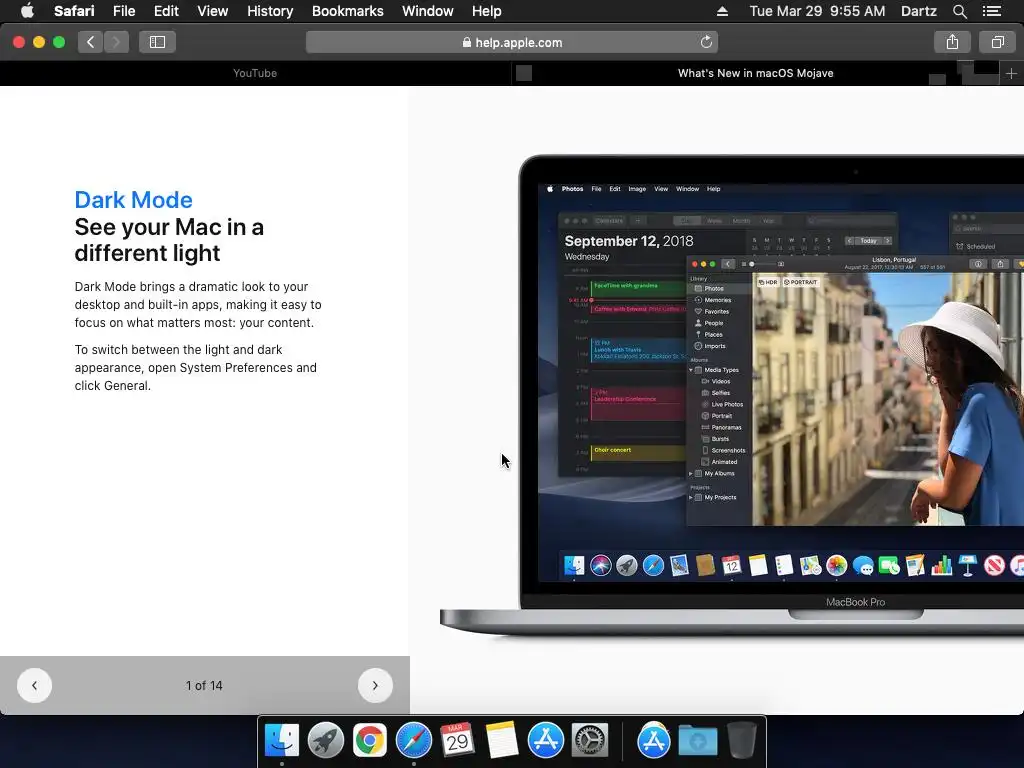The height and width of the screenshot is (768, 1024).
Task: Click the Dark Mode heading
Action: click(133, 200)
